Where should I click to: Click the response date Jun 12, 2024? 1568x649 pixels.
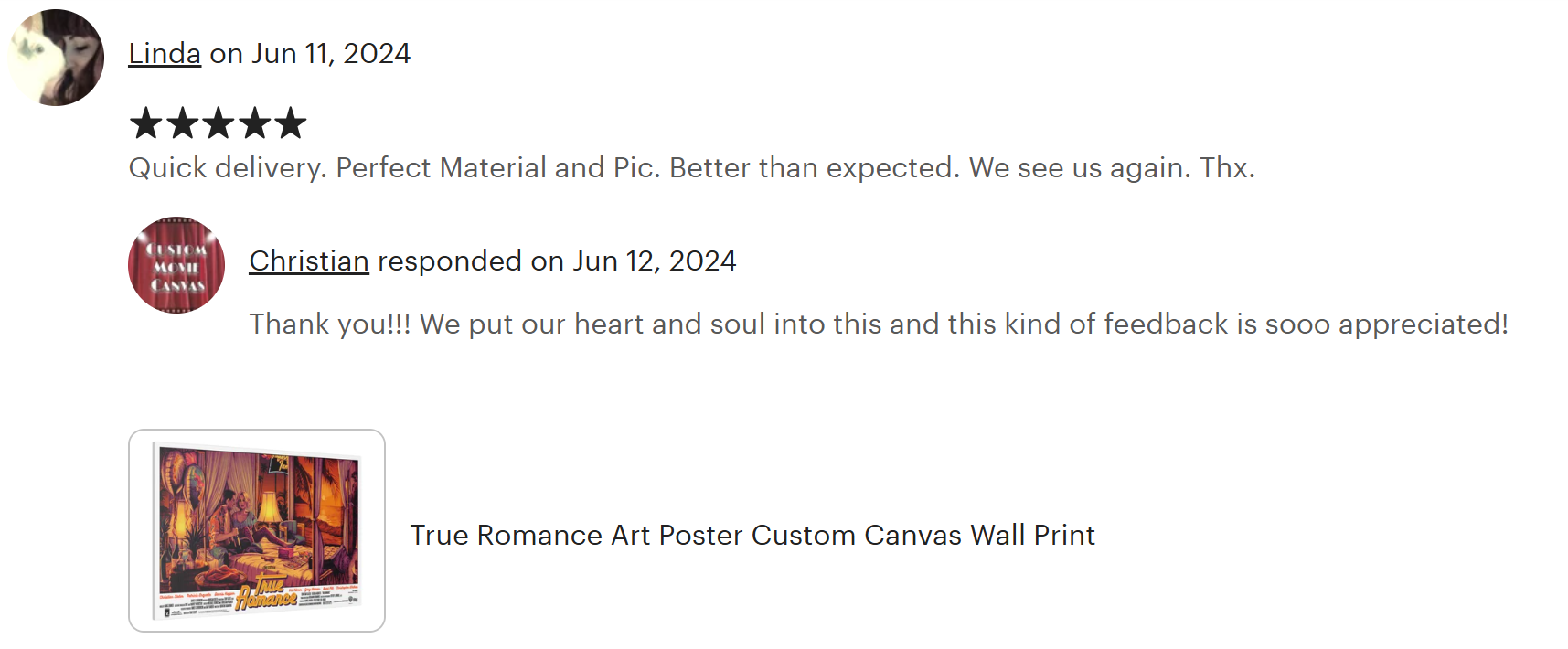pos(655,261)
